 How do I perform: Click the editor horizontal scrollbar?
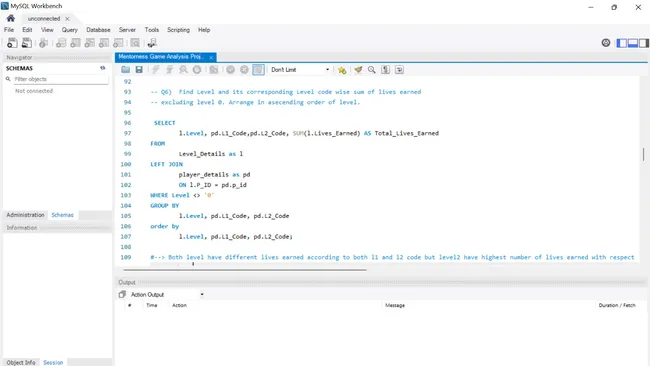point(245,270)
